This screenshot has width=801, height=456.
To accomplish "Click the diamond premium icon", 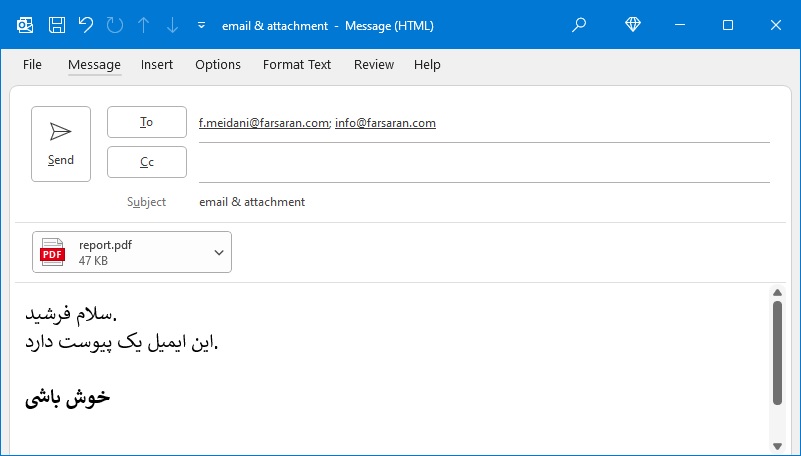I will 633,25.
